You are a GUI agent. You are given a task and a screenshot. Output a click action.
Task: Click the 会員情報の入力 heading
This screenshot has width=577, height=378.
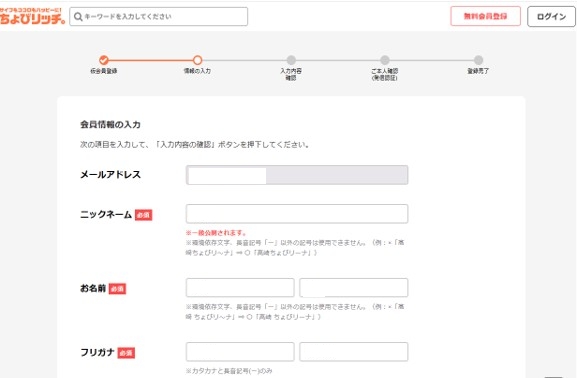110,124
